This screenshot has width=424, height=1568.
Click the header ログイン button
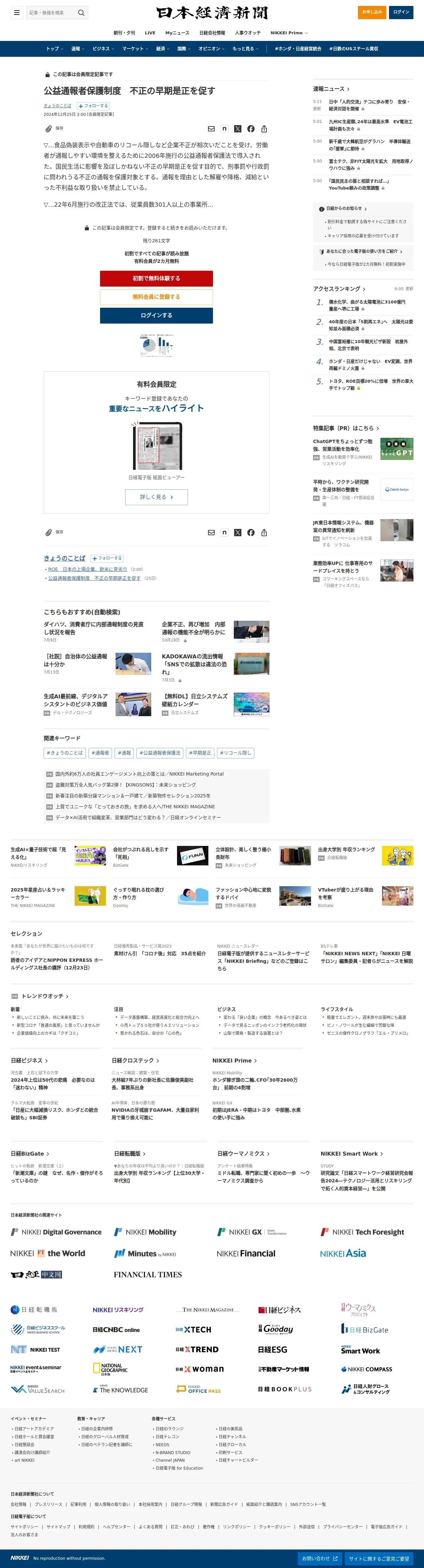click(x=402, y=12)
